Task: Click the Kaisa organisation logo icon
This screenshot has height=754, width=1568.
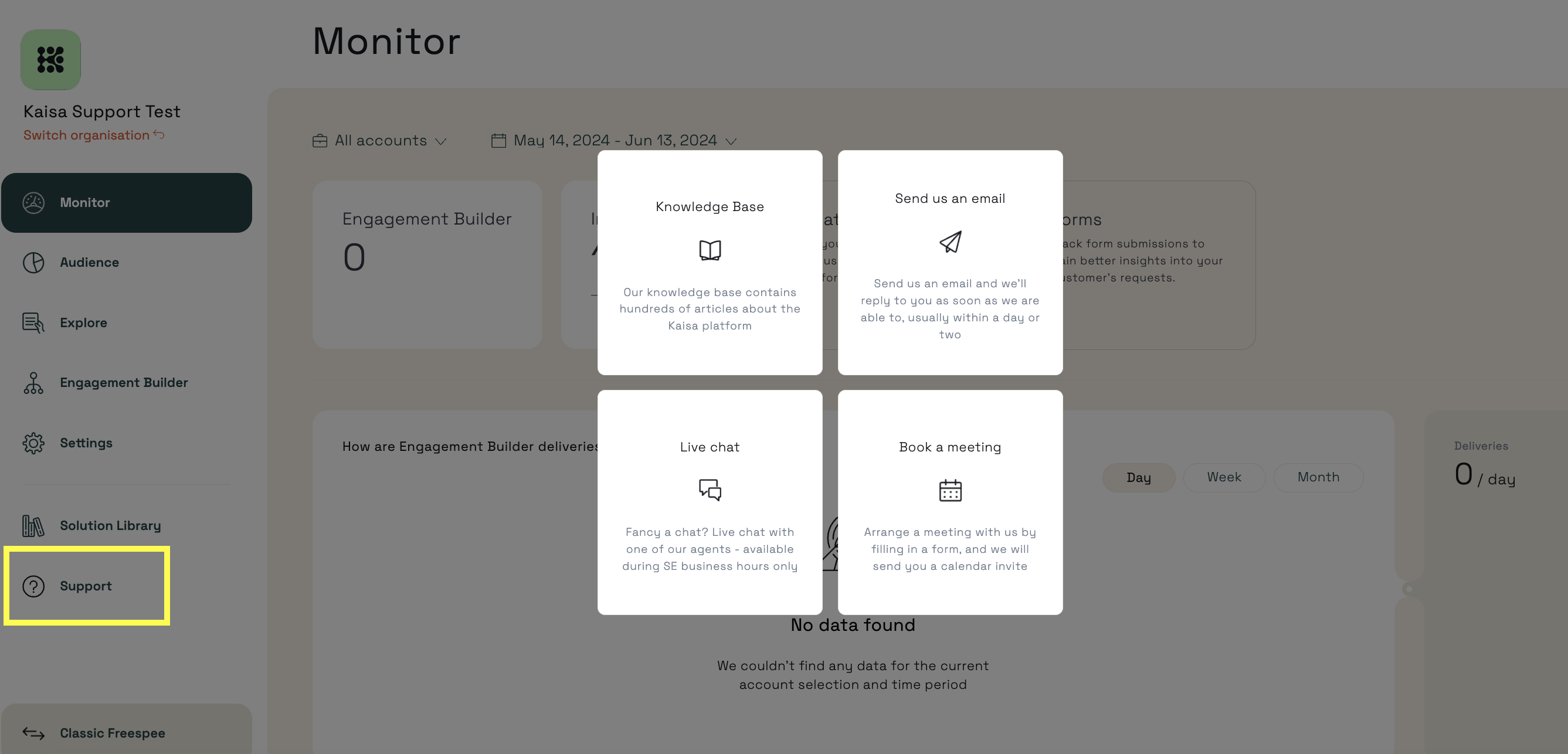Action: coord(50,60)
